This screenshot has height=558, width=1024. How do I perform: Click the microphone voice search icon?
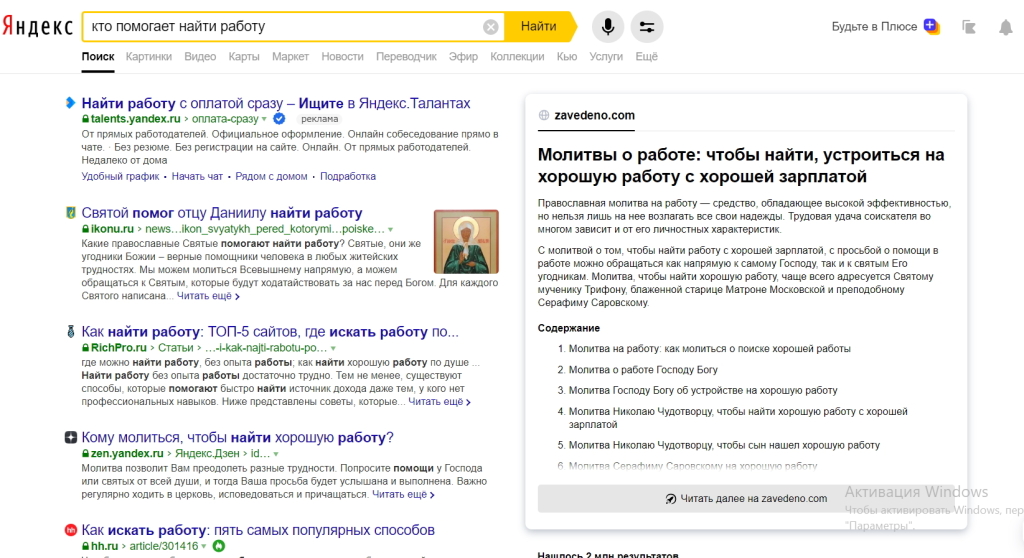click(608, 27)
